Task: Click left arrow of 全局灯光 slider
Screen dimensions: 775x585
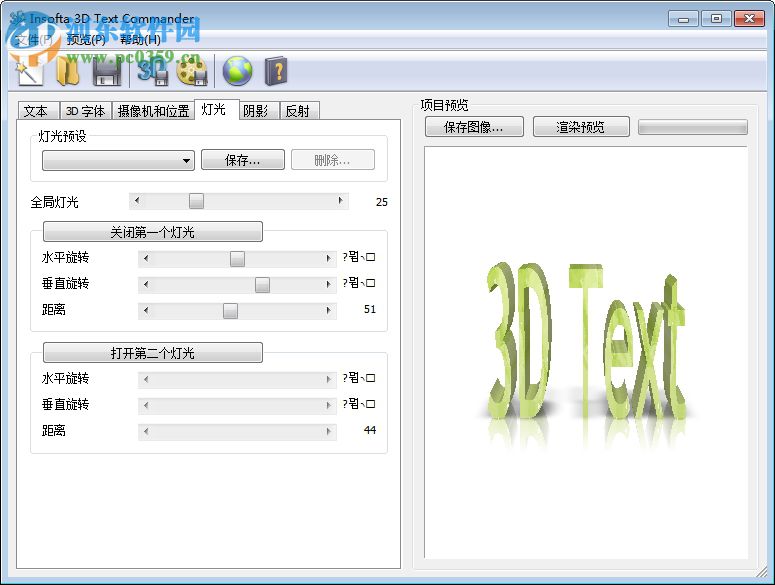Action: [x=137, y=201]
